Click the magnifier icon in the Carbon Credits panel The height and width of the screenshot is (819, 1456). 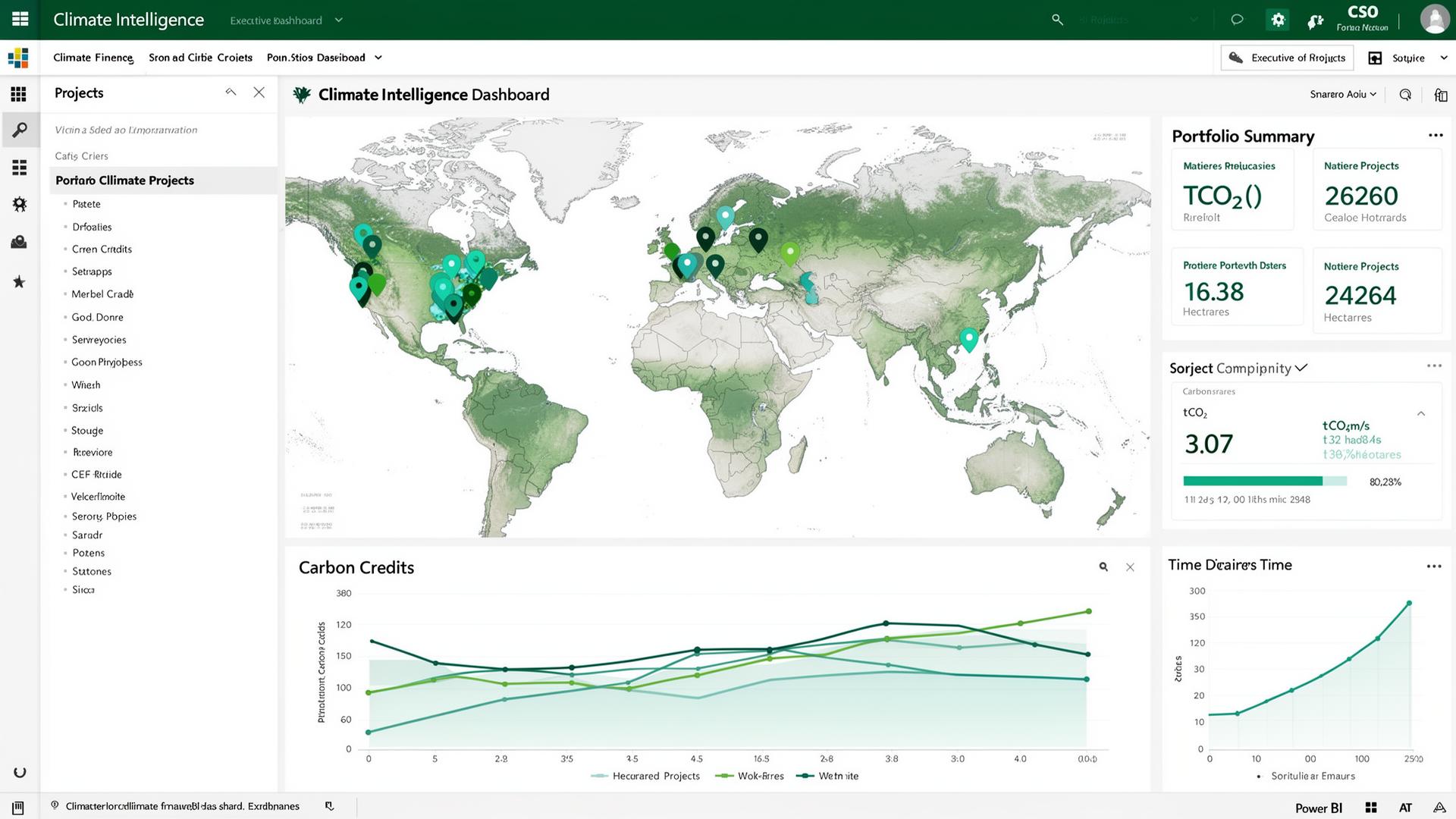pos(1103,567)
